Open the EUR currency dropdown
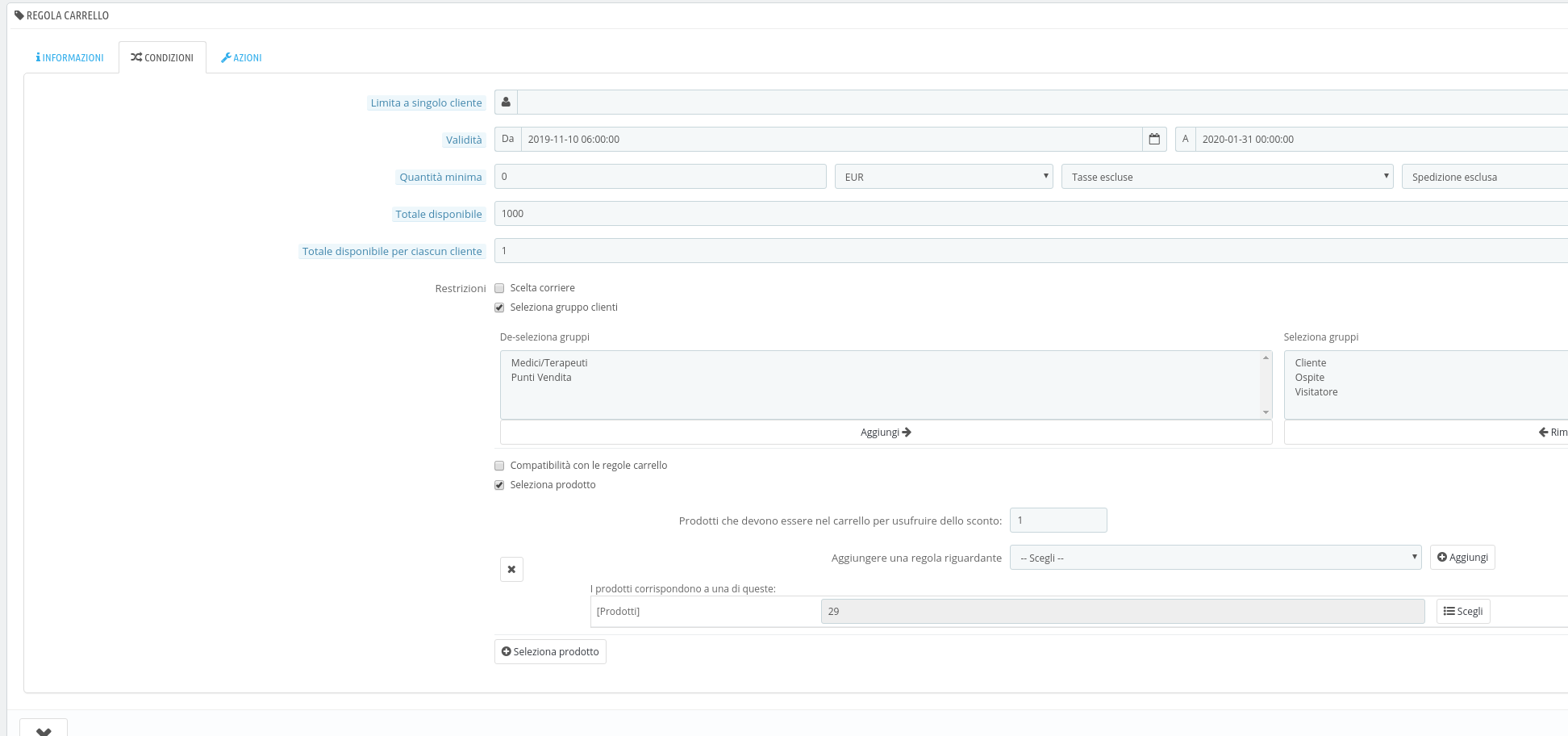 click(944, 176)
